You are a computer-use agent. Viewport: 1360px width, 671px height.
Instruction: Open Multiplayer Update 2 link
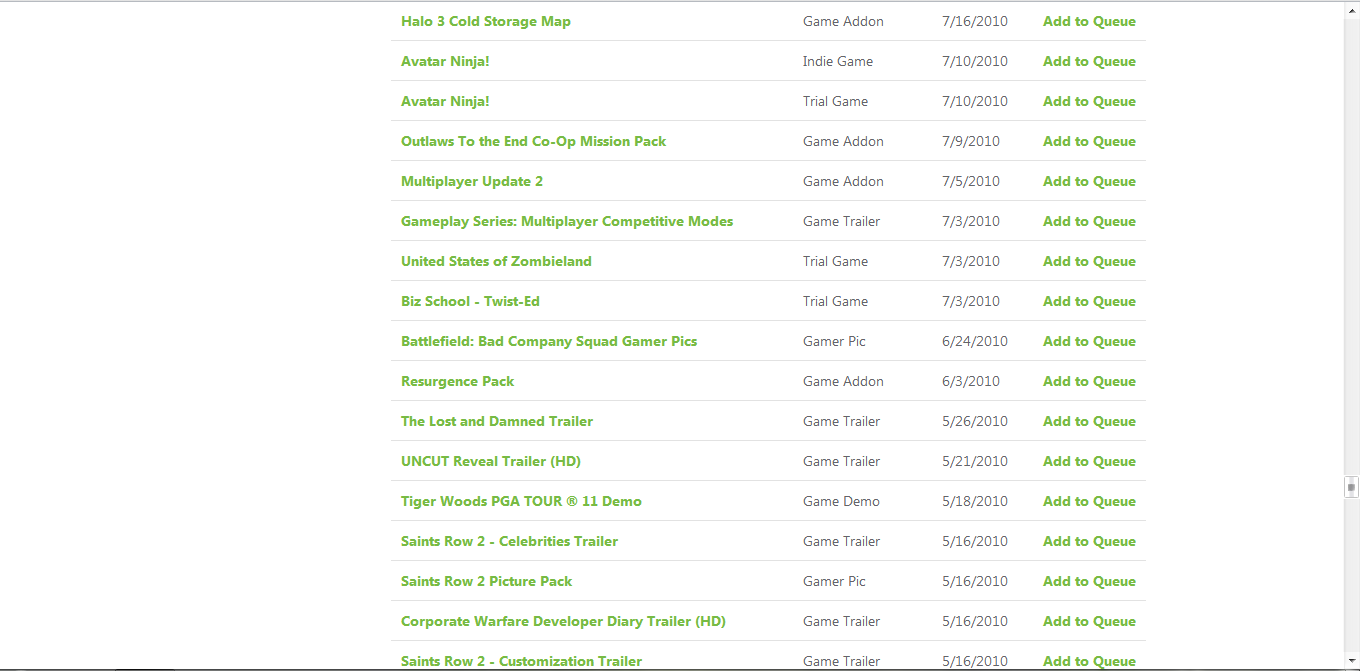(472, 181)
